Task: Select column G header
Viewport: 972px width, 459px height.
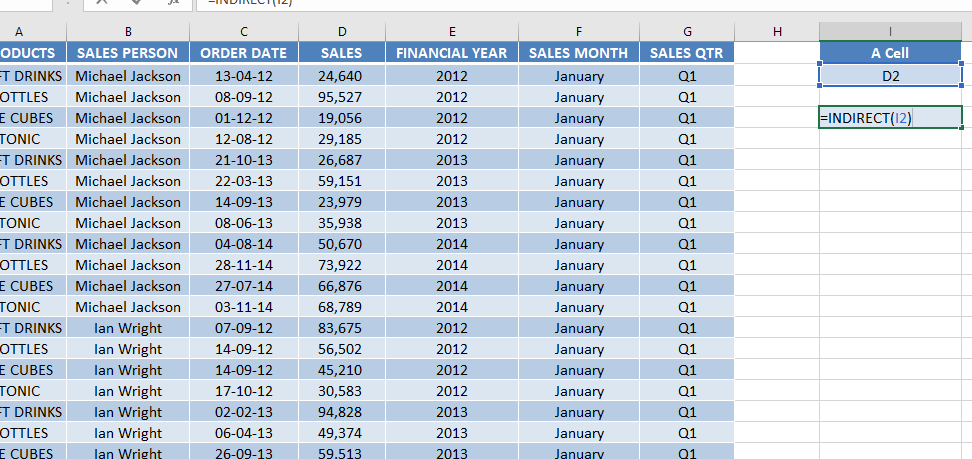Action: tap(687, 32)
